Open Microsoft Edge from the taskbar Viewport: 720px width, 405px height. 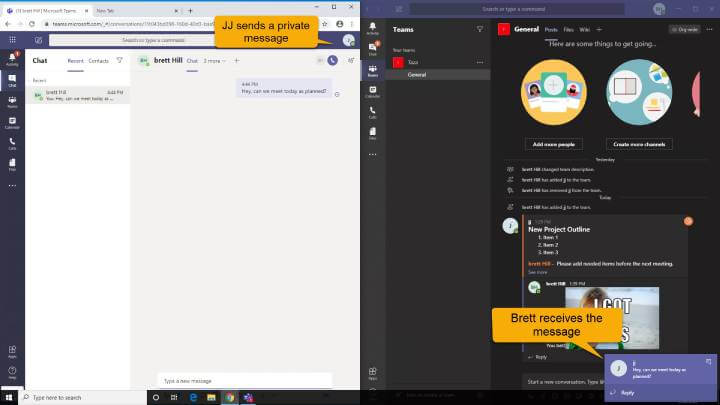[x=193, y=397]
